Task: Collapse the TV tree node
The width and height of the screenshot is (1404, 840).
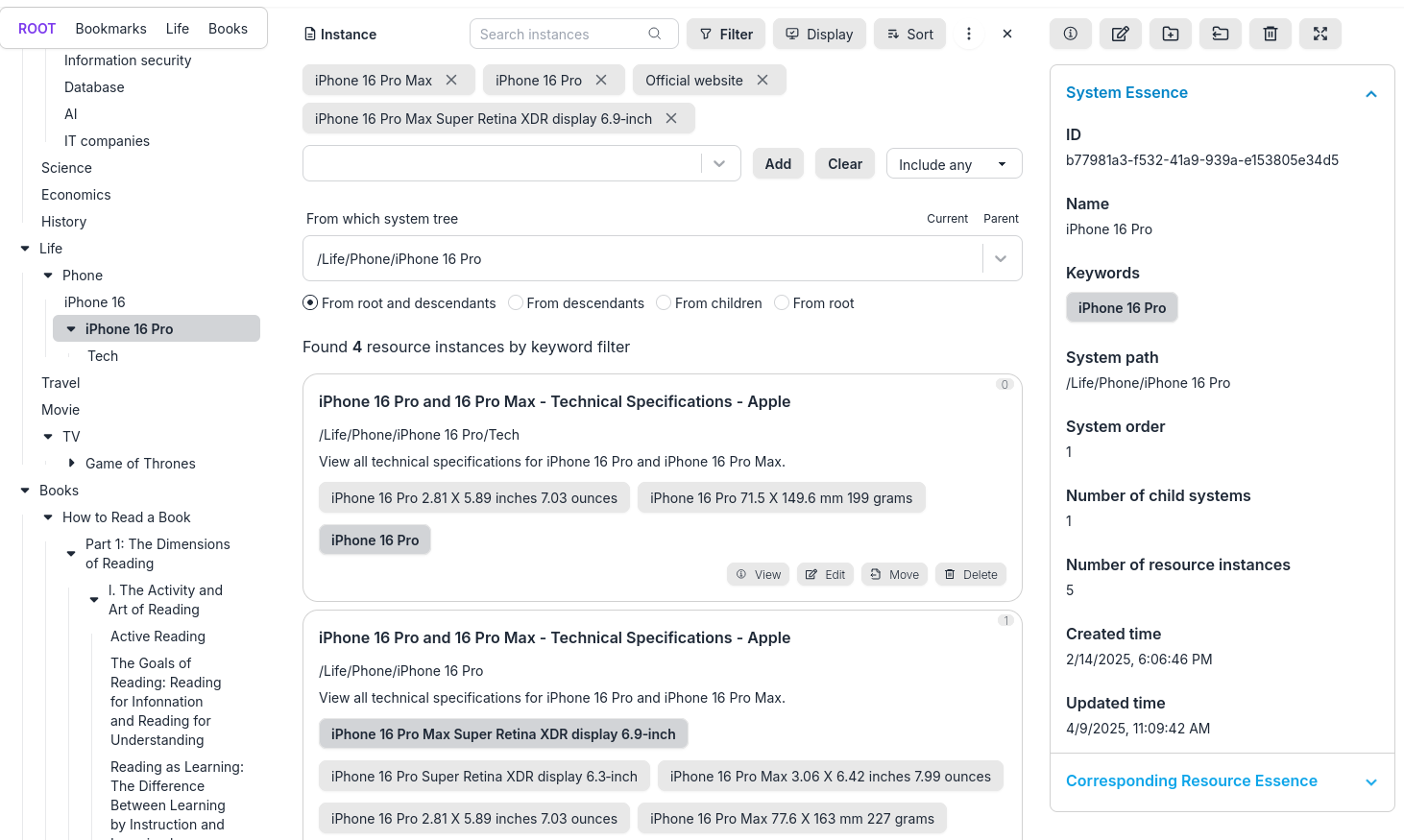Action: click(48, 437)
